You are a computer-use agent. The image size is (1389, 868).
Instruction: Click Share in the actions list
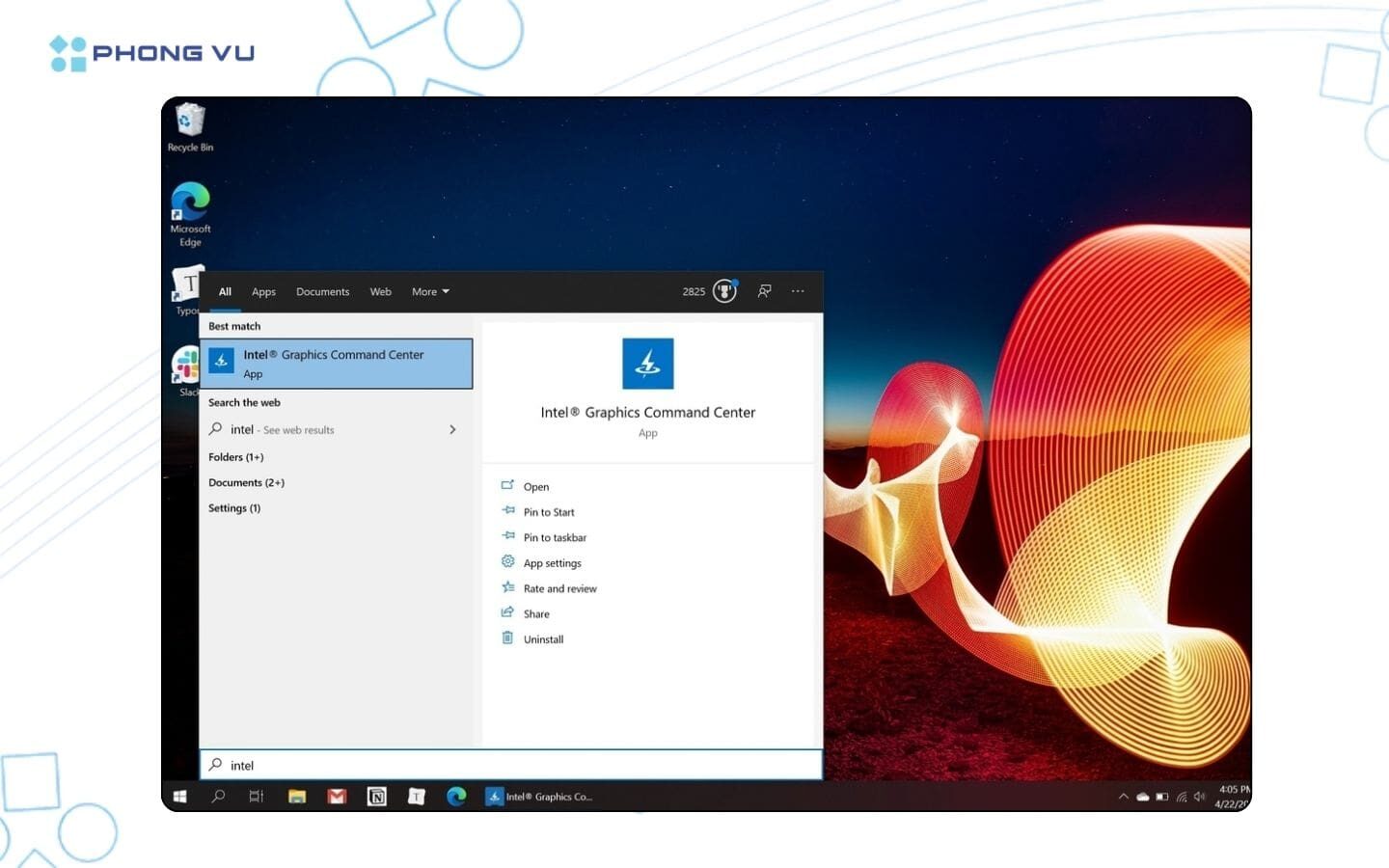click(536, 614)
